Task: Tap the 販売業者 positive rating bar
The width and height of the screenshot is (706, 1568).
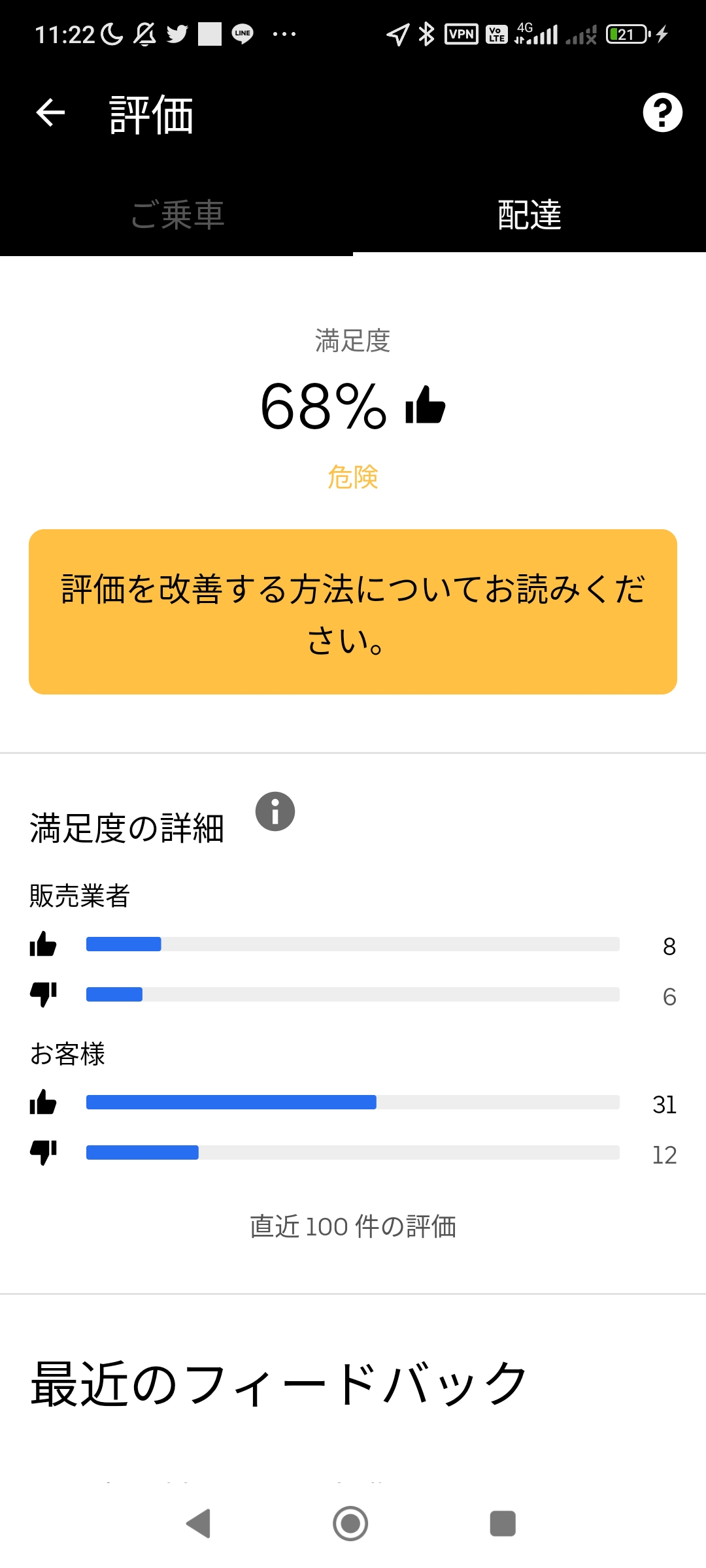Action: 352,944
